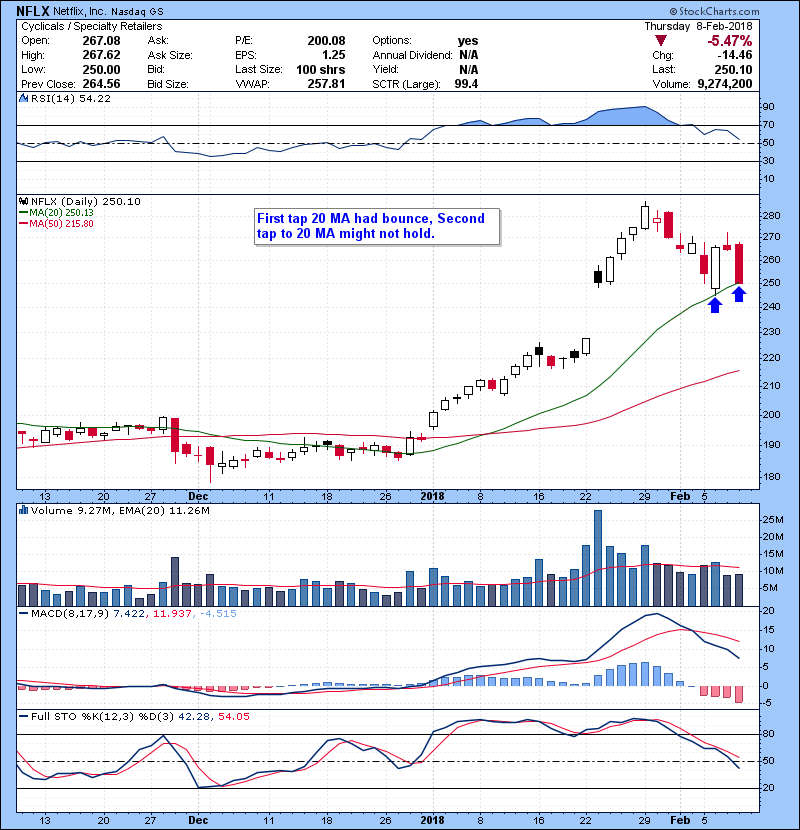Click the VWAP value 257.81

(326, 84)
